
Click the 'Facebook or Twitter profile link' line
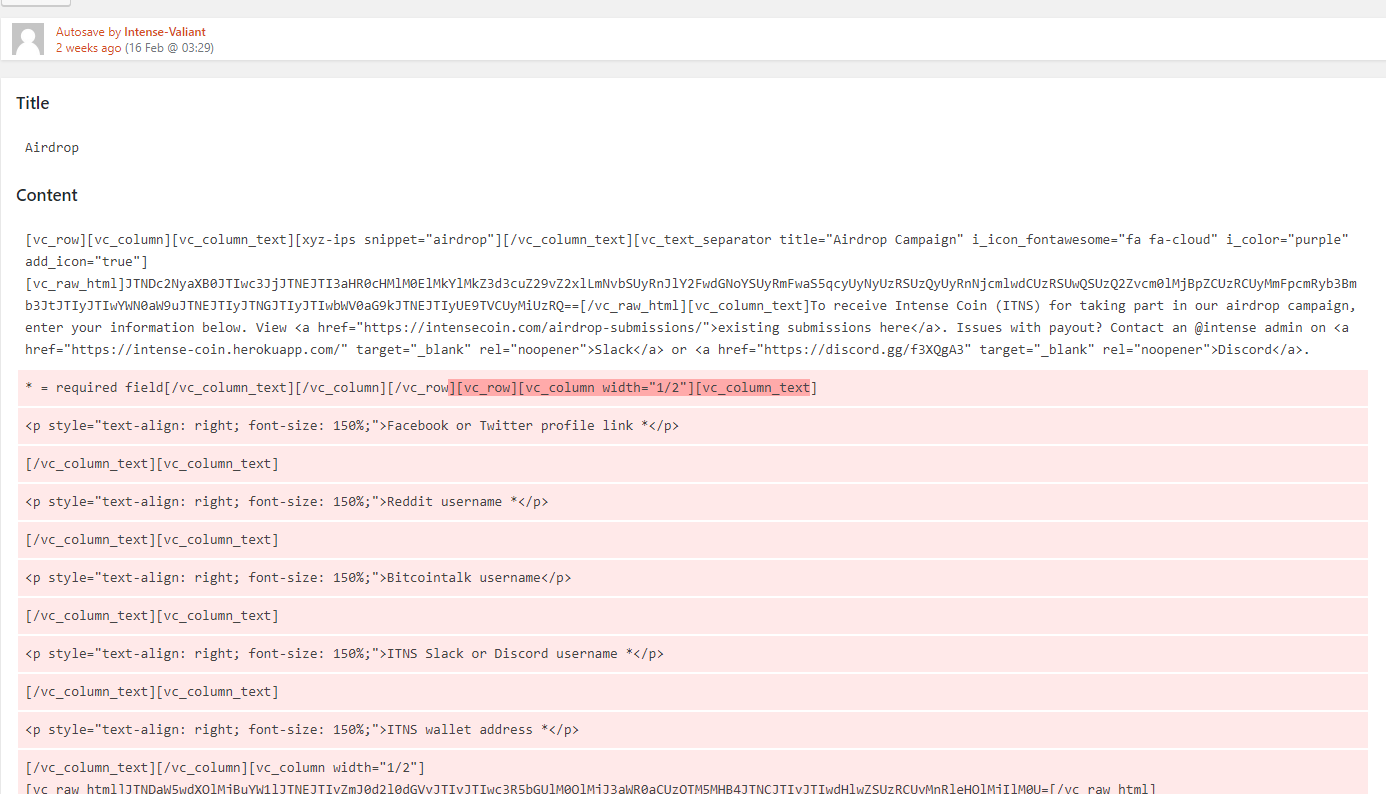692,426
